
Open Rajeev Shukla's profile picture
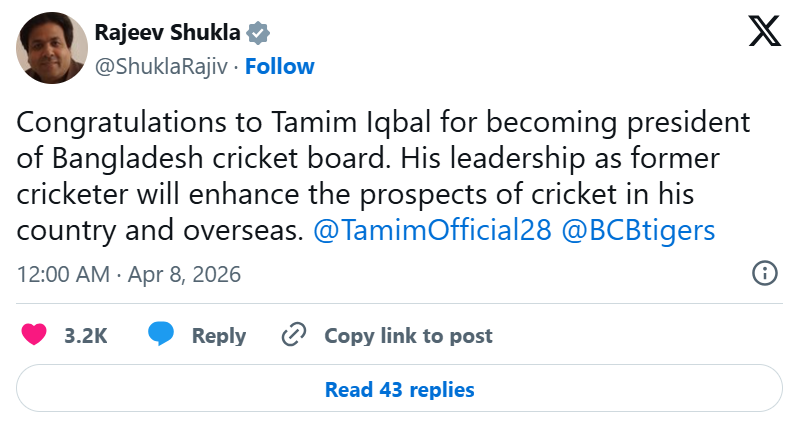(x=51, y=49)
